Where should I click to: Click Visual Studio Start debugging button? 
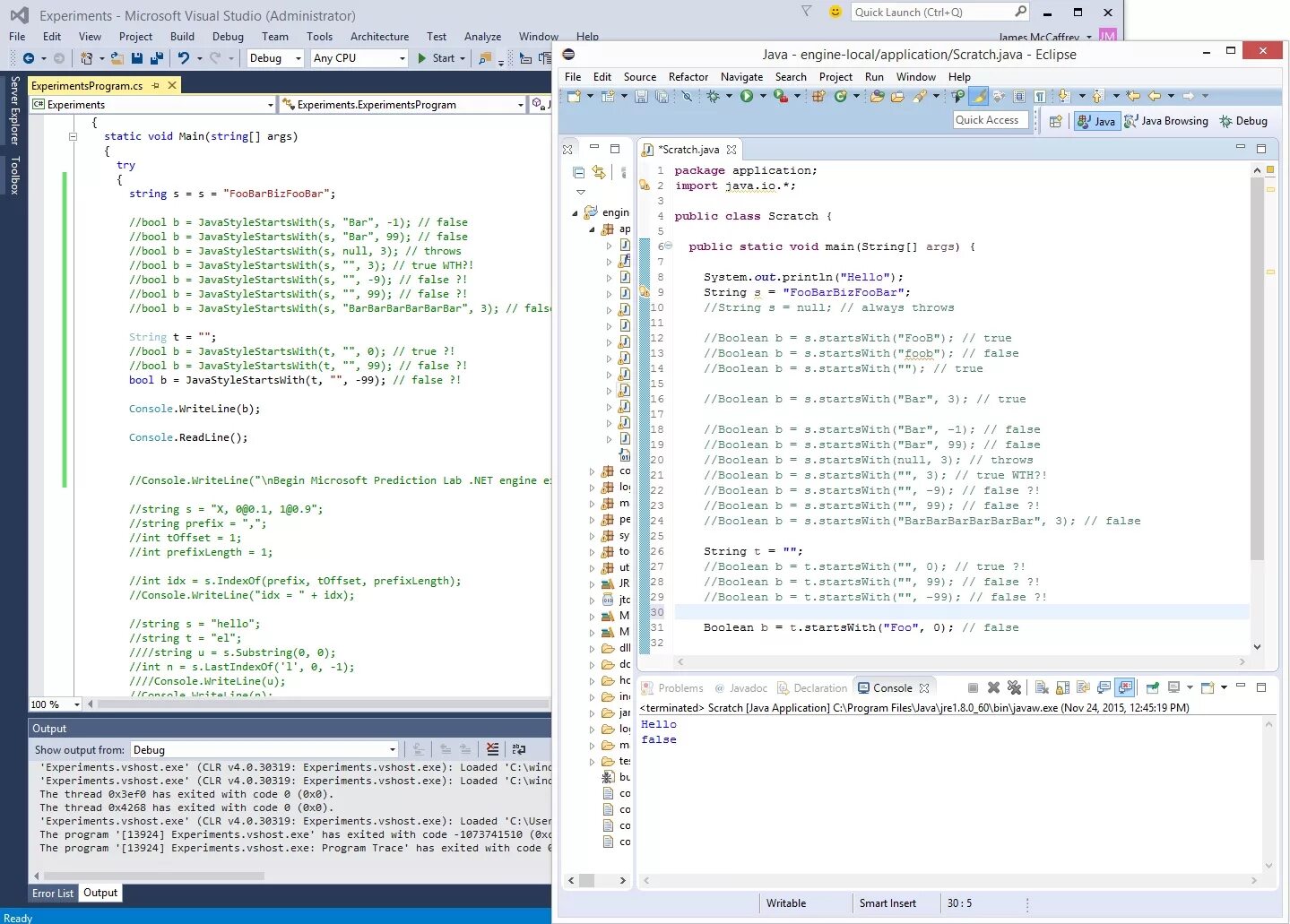[437, 58]
